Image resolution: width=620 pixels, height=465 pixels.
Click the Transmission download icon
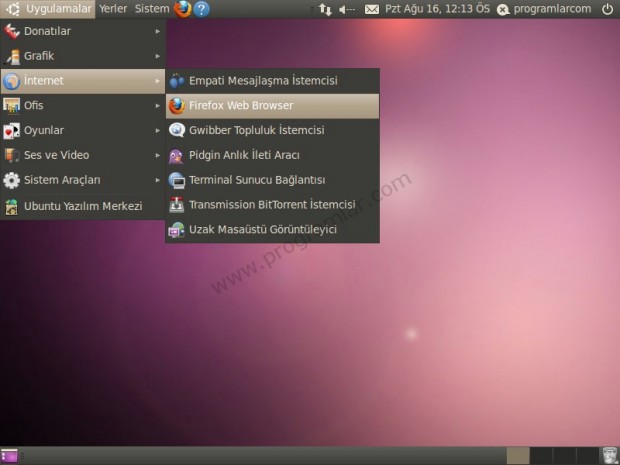click(177, 205)
